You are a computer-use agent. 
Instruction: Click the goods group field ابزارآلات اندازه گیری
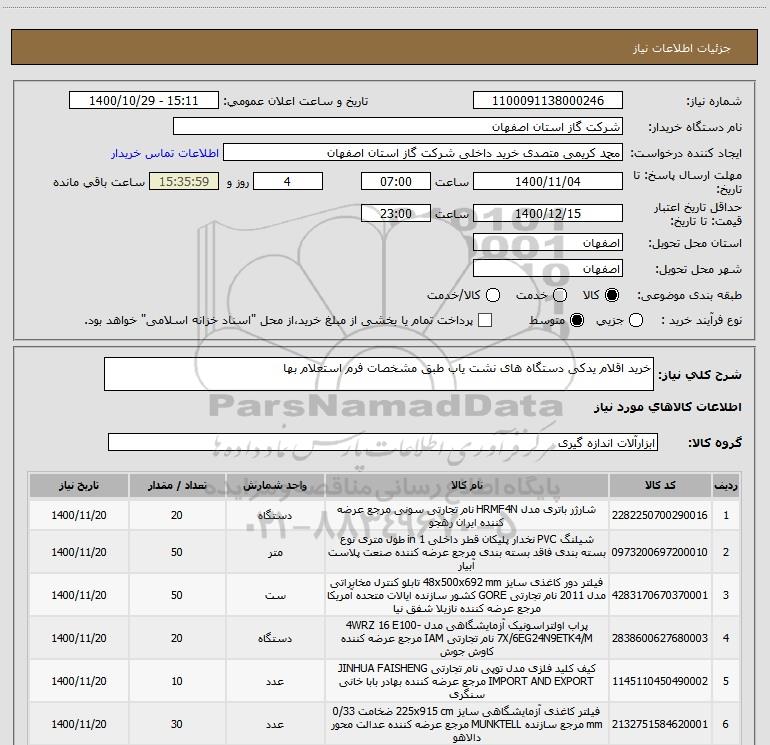pos(383,442)
